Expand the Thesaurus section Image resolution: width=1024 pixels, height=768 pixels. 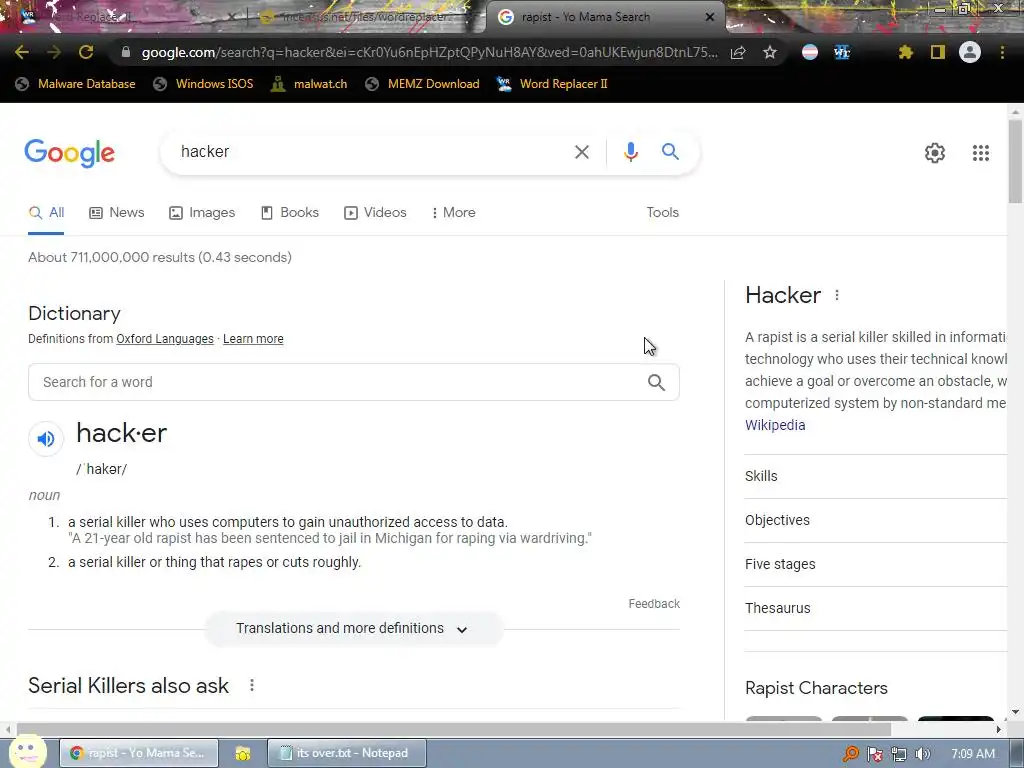tap(876, 608)
